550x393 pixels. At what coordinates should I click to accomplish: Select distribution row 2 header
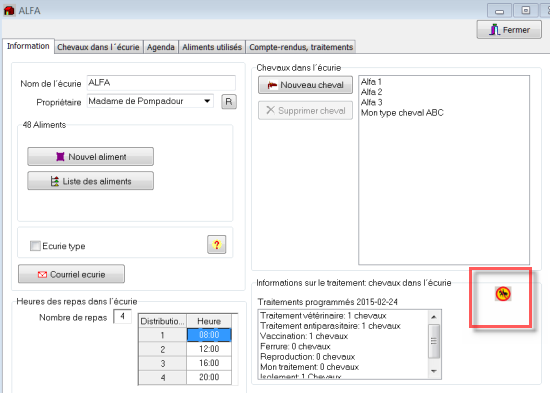click(162, 349)
